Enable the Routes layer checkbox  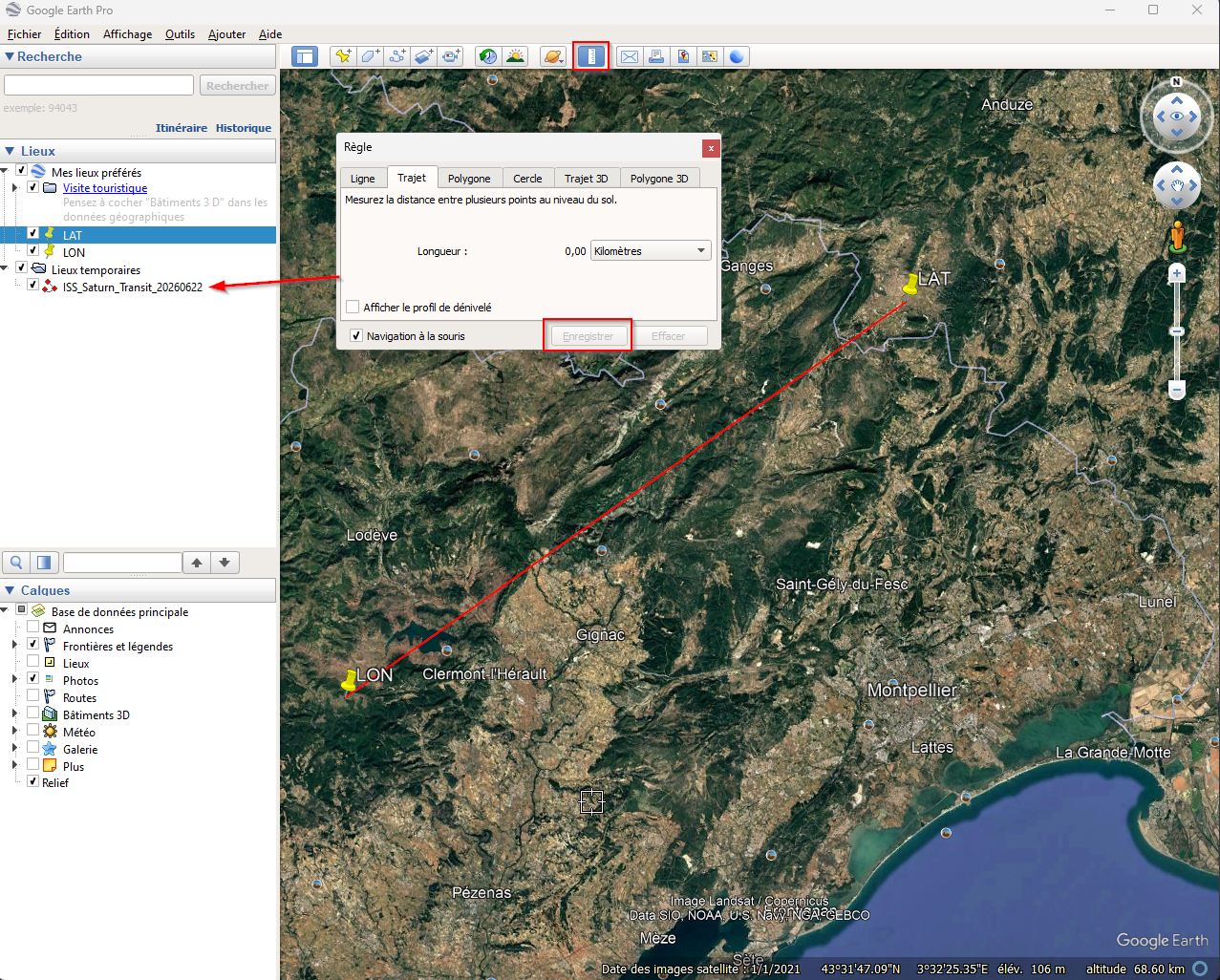tap(33, 697)
